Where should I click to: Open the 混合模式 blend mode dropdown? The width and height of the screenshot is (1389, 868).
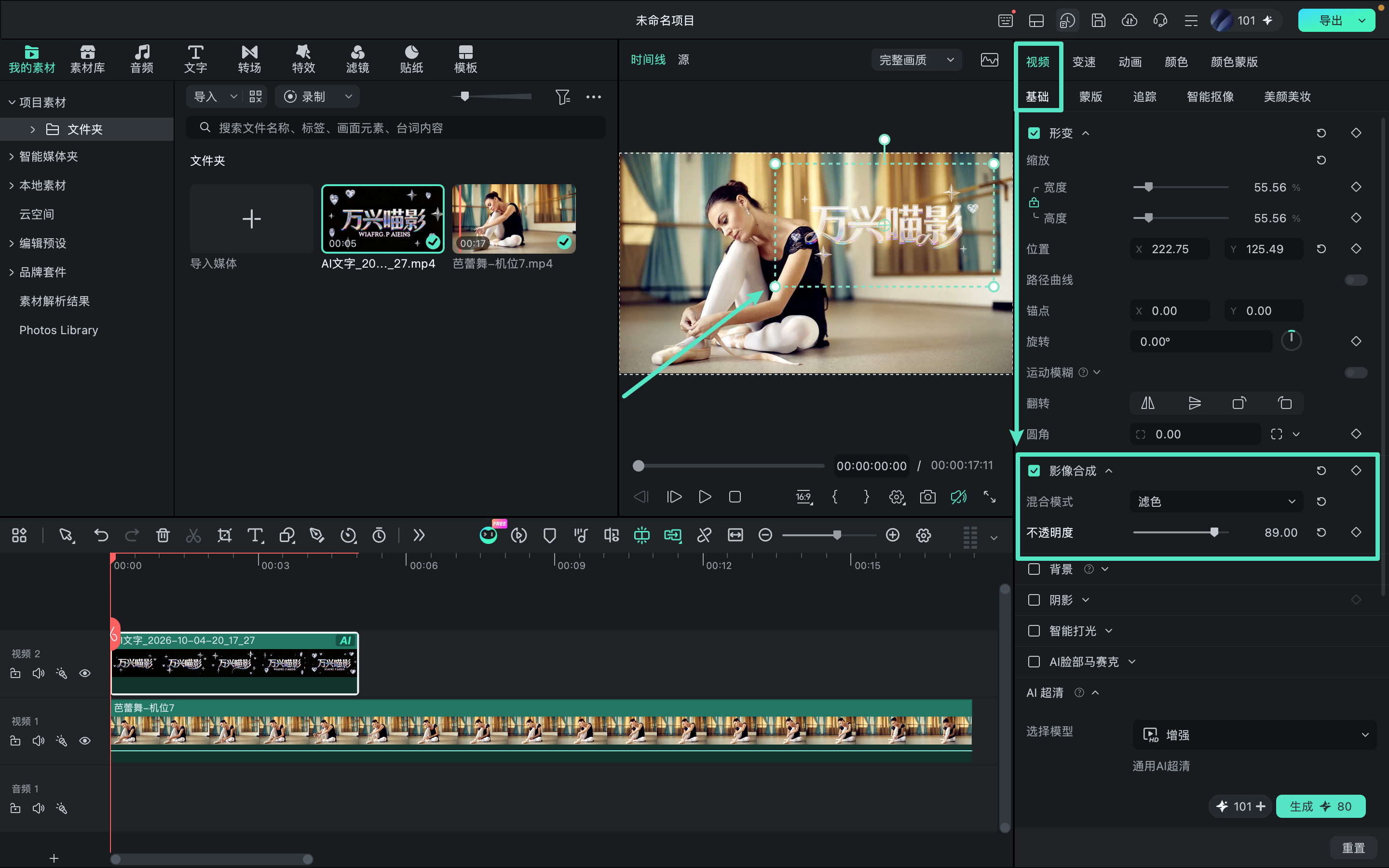[1216, 502]
